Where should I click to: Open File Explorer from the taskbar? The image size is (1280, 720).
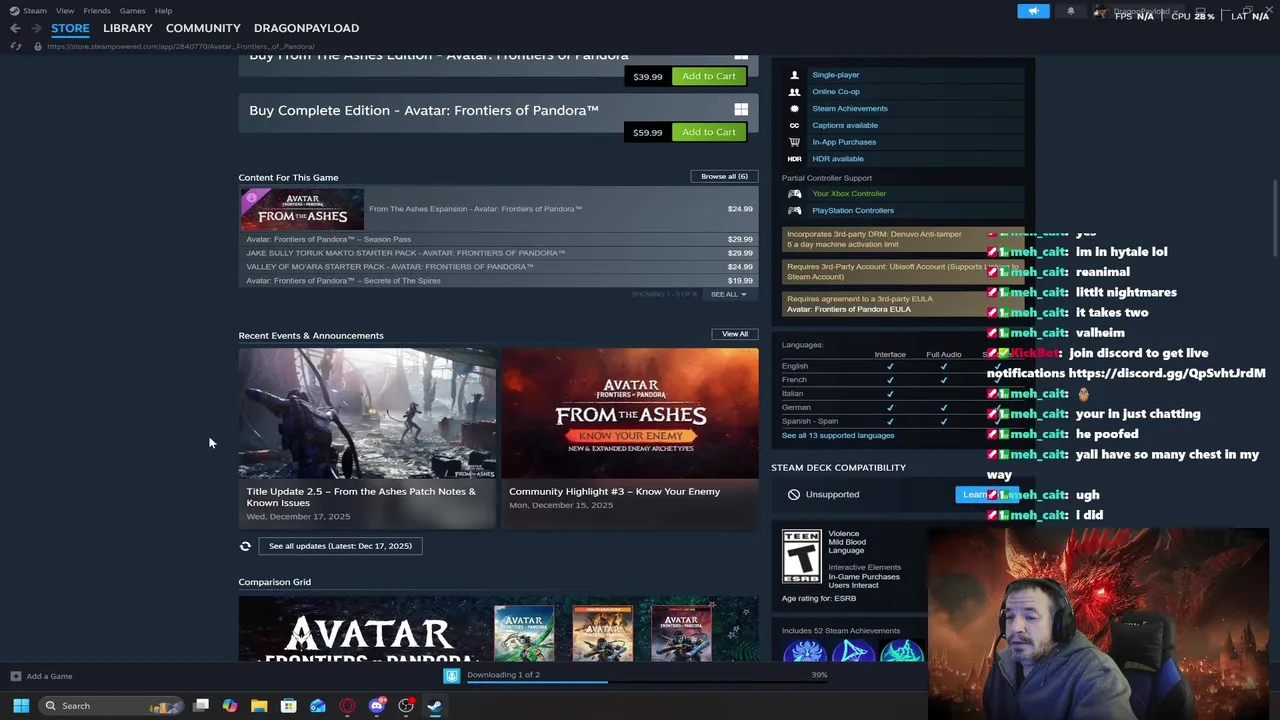pyautogui.click(x=259, y=706)
